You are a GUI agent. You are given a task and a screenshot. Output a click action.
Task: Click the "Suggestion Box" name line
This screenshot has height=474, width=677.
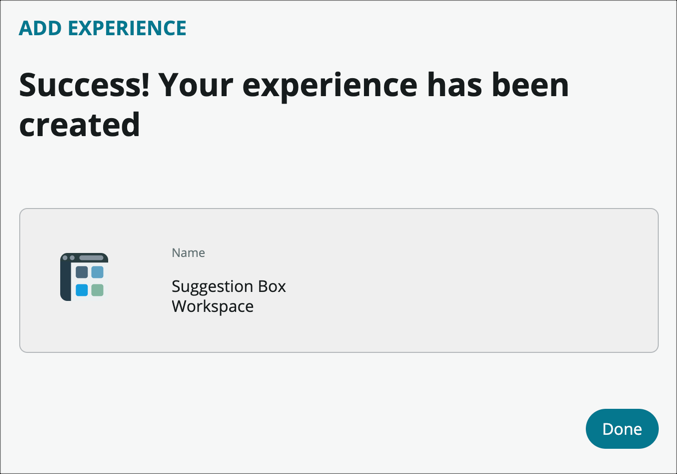(x=228, y=286)
